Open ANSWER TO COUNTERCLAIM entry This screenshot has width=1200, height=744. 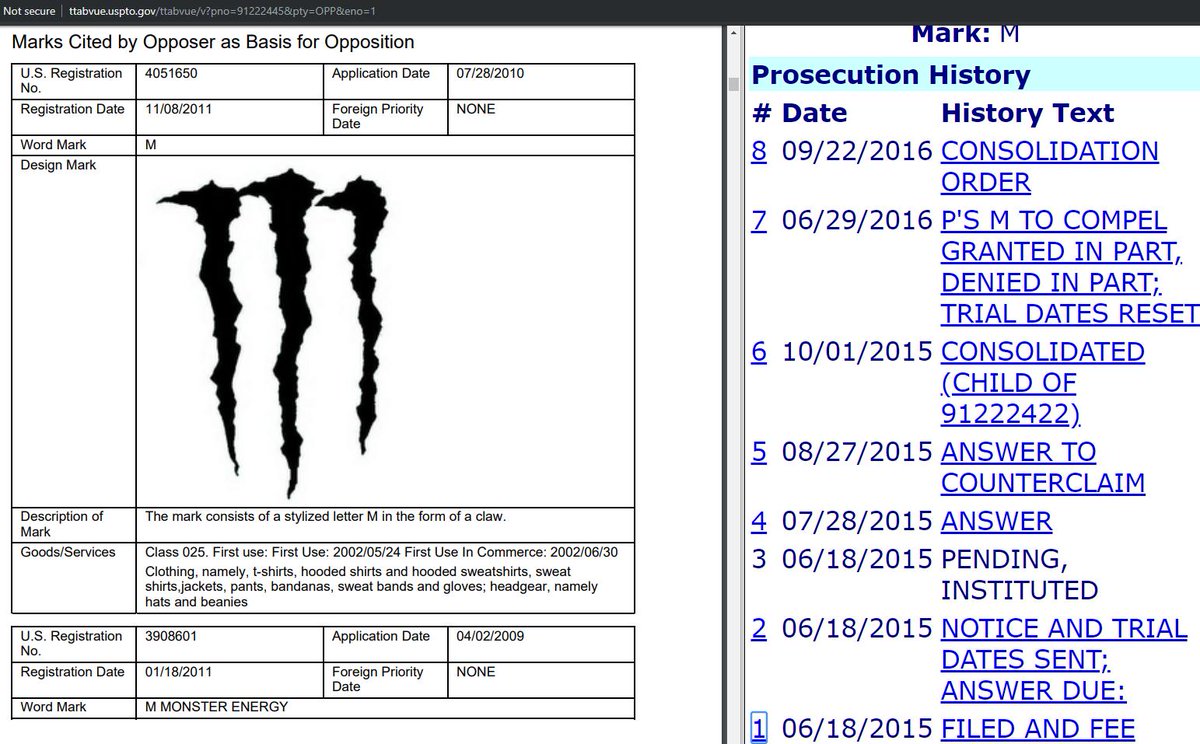pyautogui.click(x=1043, y=467)
